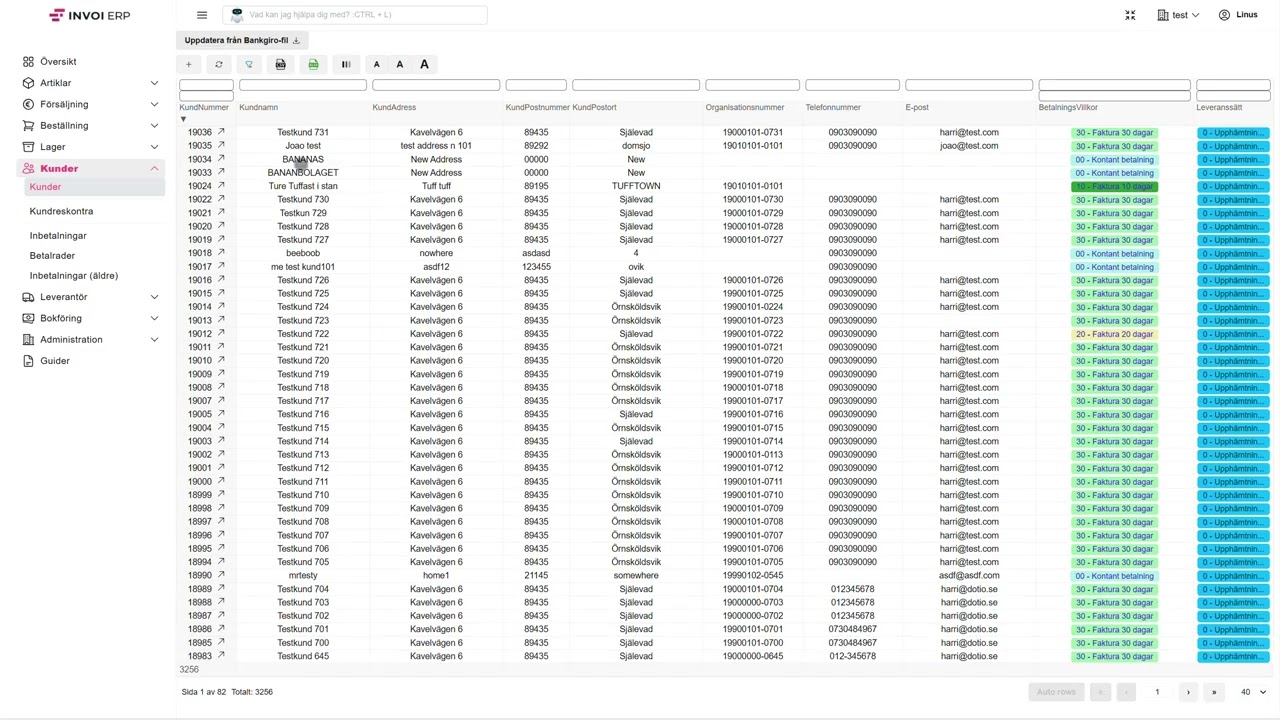
Task: Click the email joao@test.com
Action: (969, 146)
